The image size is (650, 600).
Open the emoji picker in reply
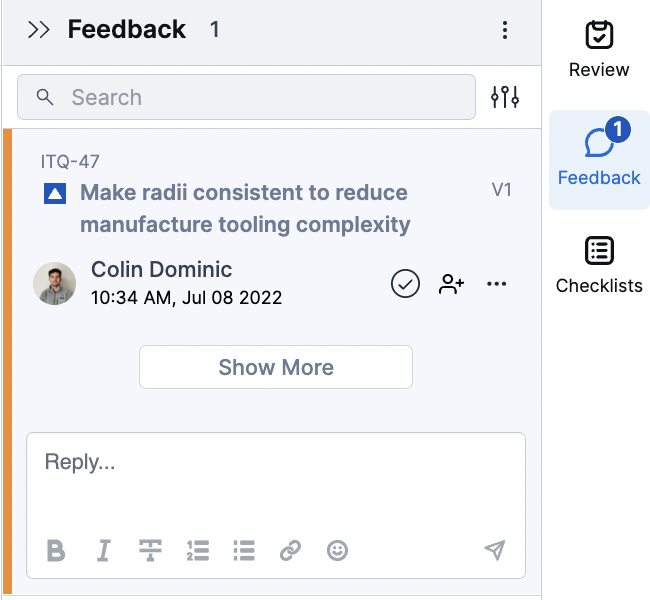[x=337, y=550]
